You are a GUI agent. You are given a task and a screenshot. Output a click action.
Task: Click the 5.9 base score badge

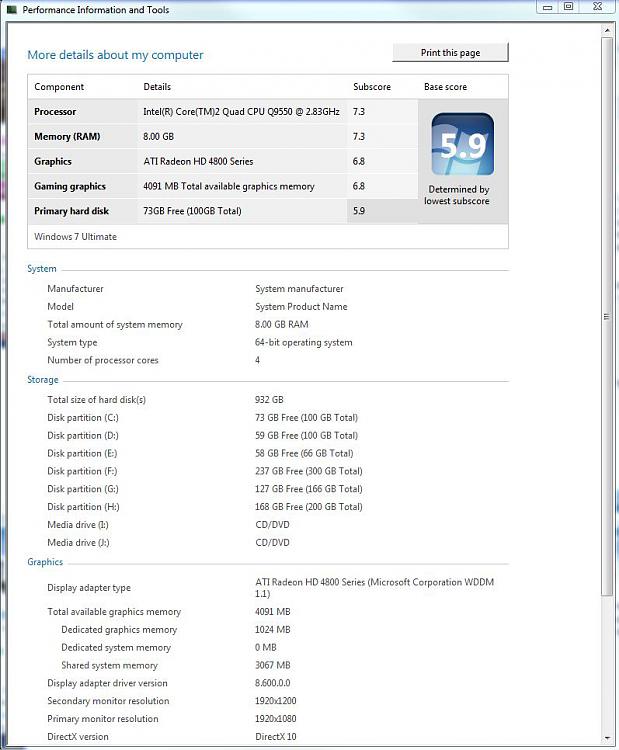click(463, 144)
